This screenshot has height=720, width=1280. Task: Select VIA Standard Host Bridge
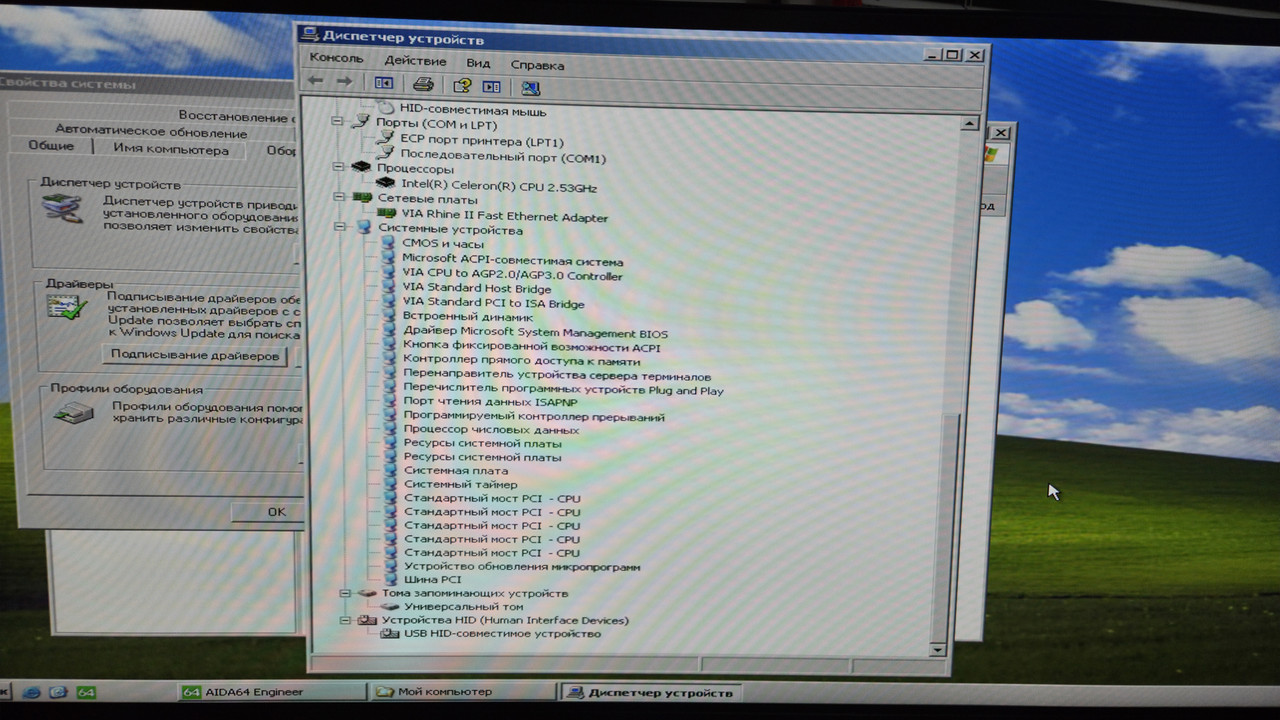tap(477, 289)
